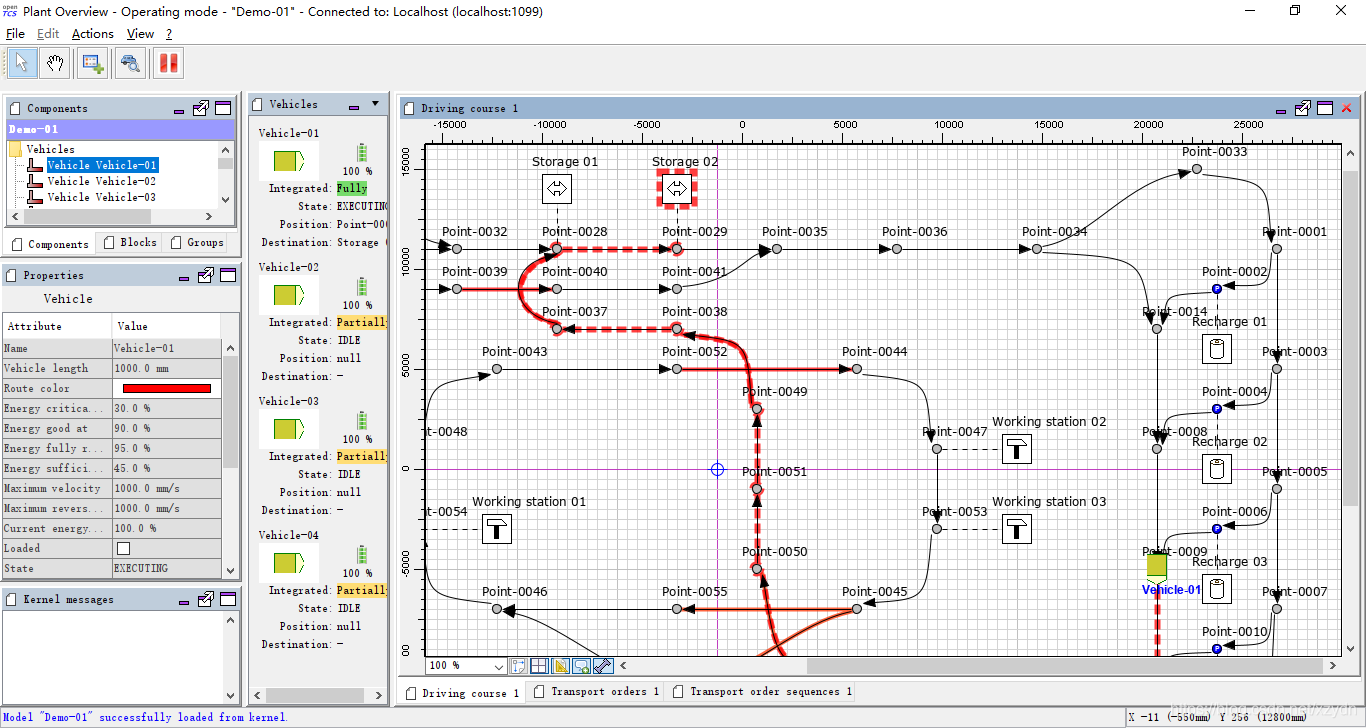Viewport: 1366px width, 728px height.
Task: Click the Vehicle-01 label on the map
Action: (1171, 589)
